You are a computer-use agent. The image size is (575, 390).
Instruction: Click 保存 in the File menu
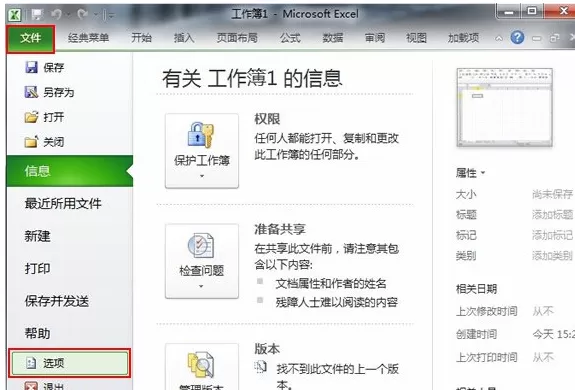click(x=44, y=67)
